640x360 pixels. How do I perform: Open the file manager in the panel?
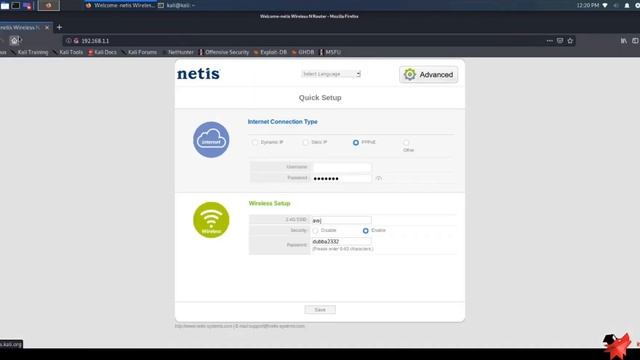(x=5, y=5)
